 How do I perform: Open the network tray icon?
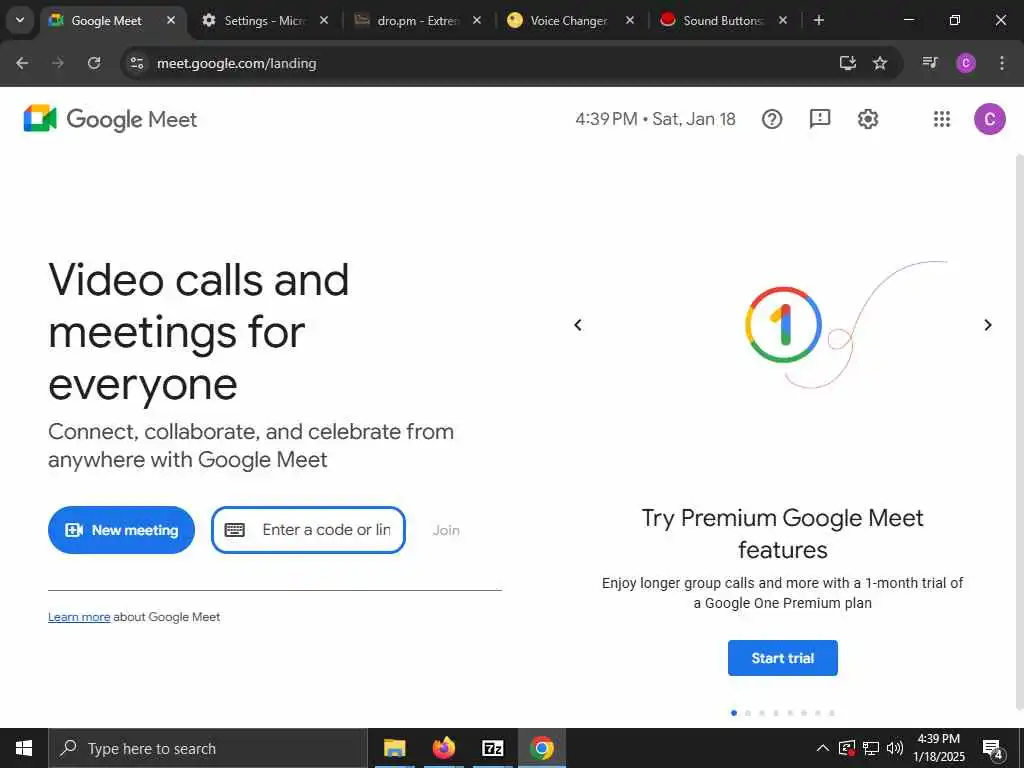pyautogui.click(x=871, y=748)
